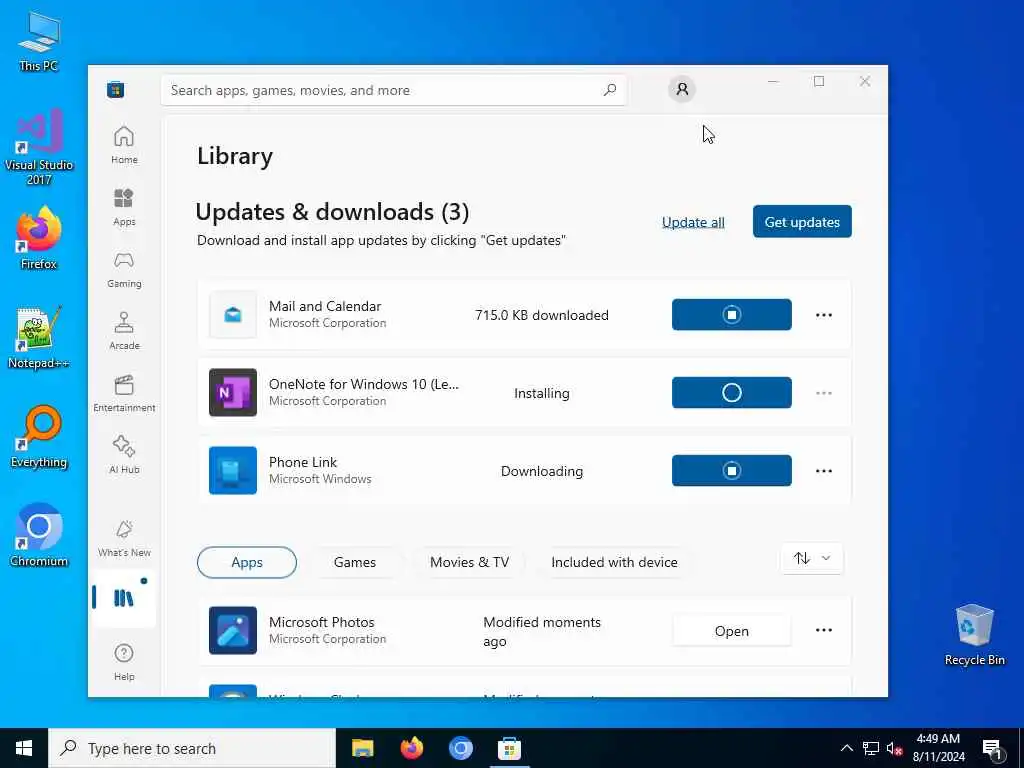Image resolution: width=1024 pixels, height=768 pixels.
Task: Open more options for Mail and Calendar
Action: (824, 315)
